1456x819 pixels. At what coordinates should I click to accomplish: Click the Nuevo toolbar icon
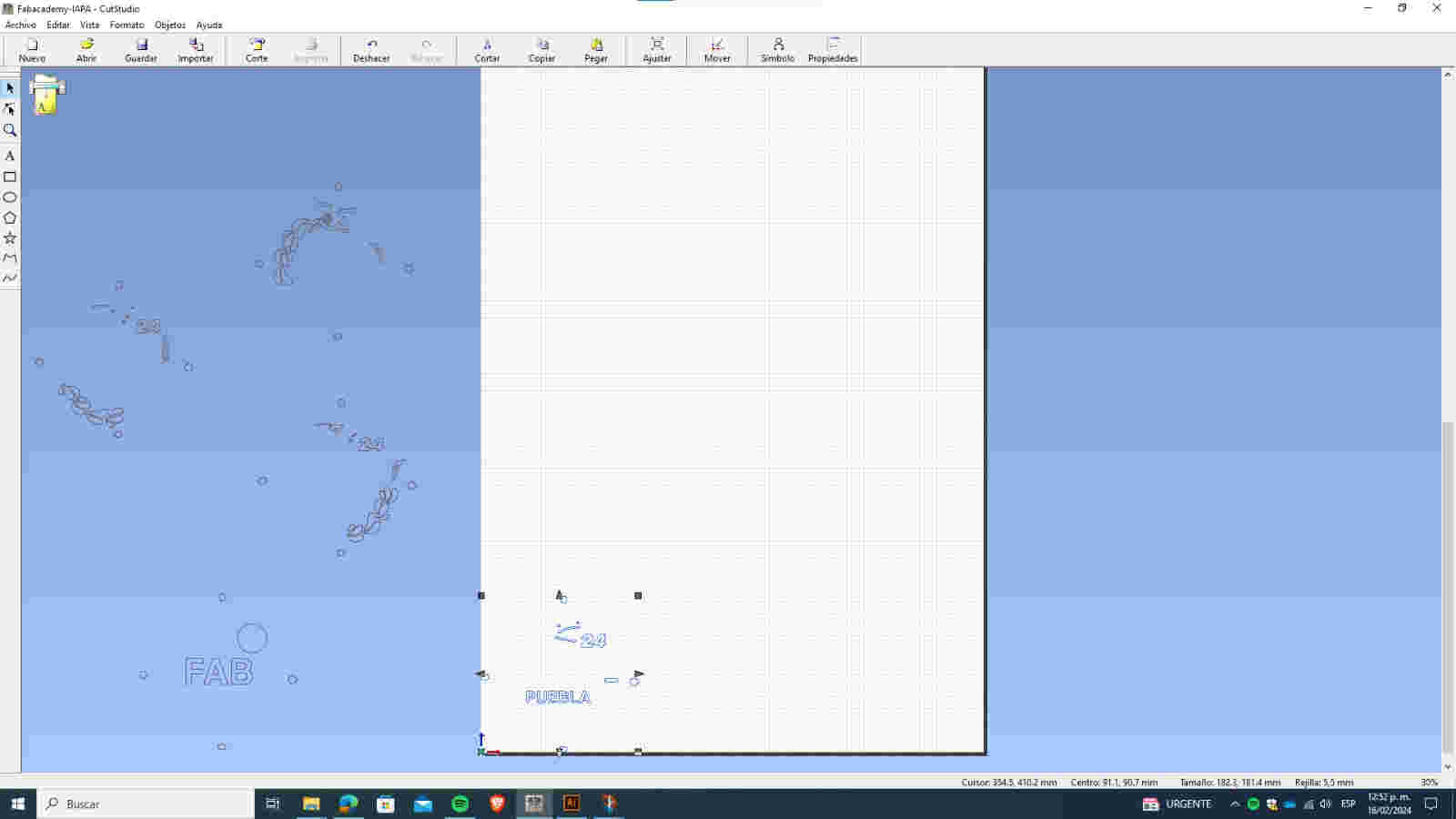[32, 50]
